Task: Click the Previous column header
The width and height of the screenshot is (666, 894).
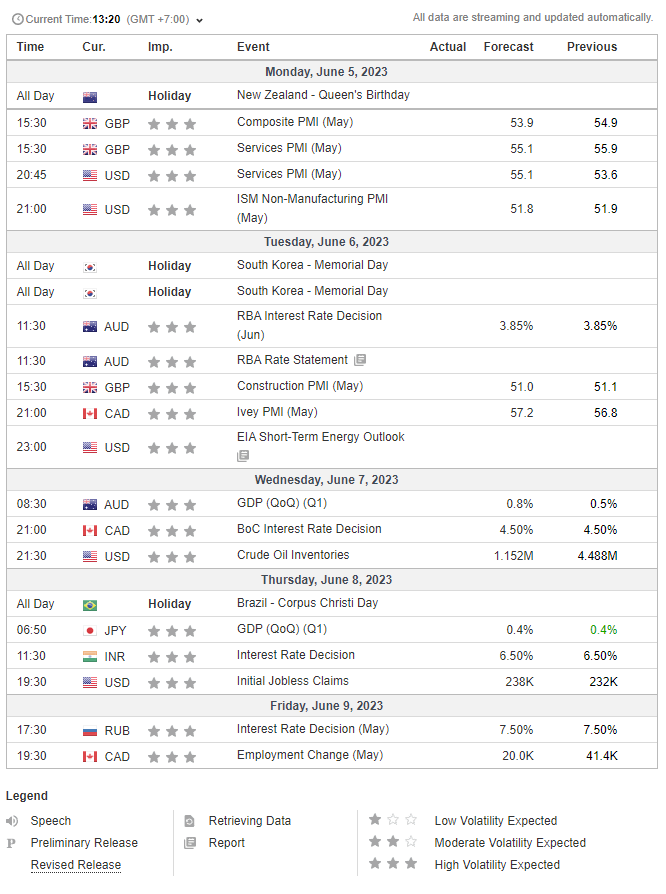Action: tap(591, 47)
